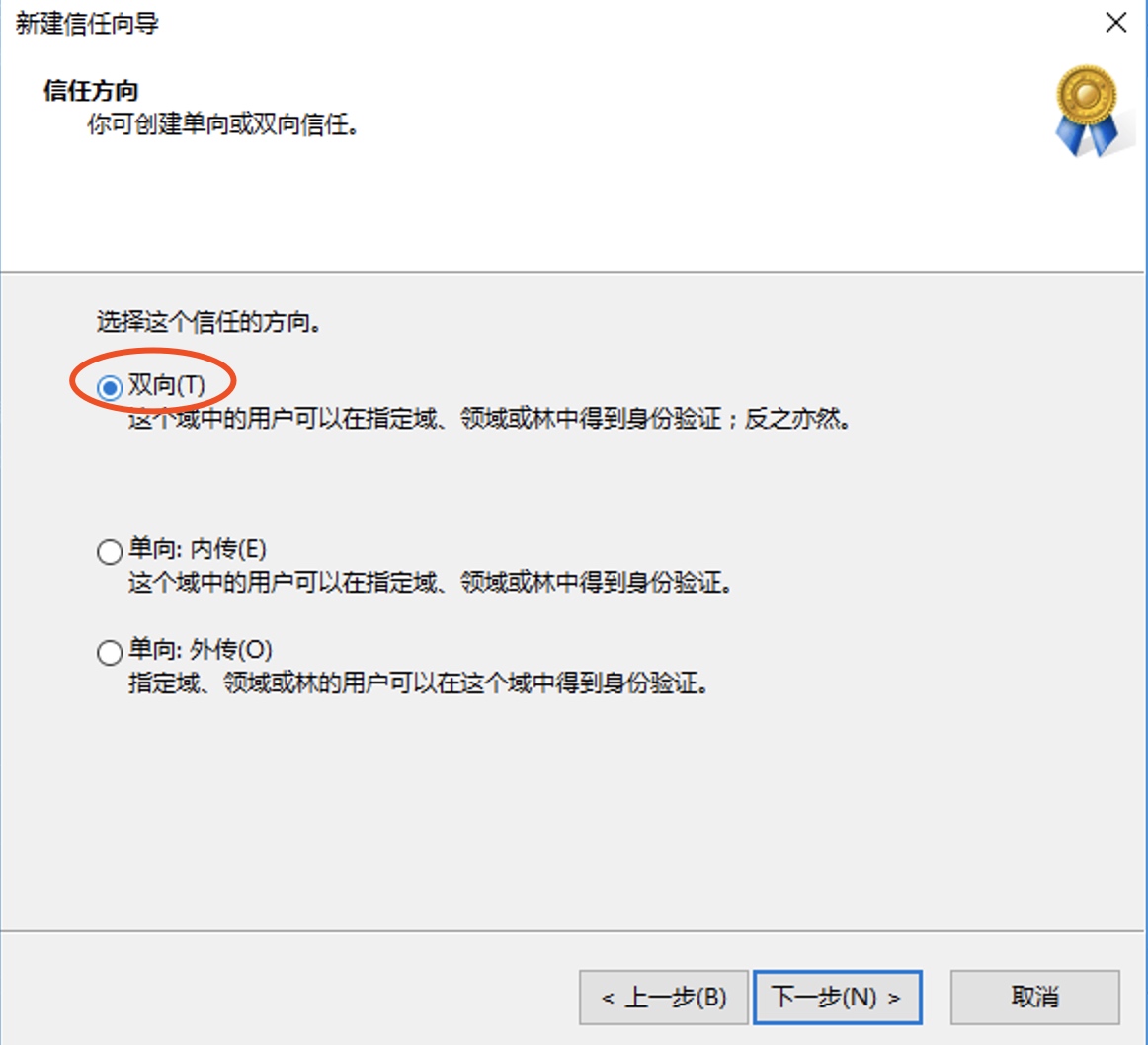Viewport: 1148px width, 1045px height.
Task: Click the inbound trust description under 内传(E)
Action: pyautogui.click(x=431, y=583)
